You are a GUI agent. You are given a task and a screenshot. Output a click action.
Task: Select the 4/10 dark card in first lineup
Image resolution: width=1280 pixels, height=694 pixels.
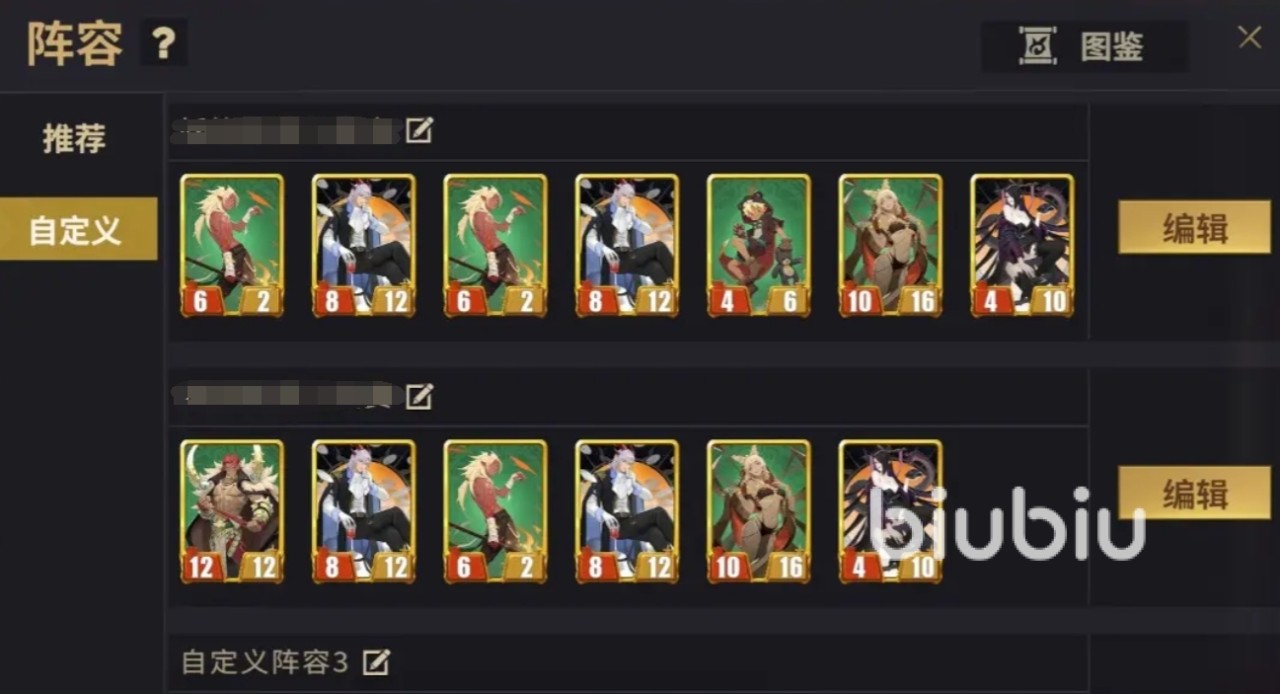click(1023, 246)
